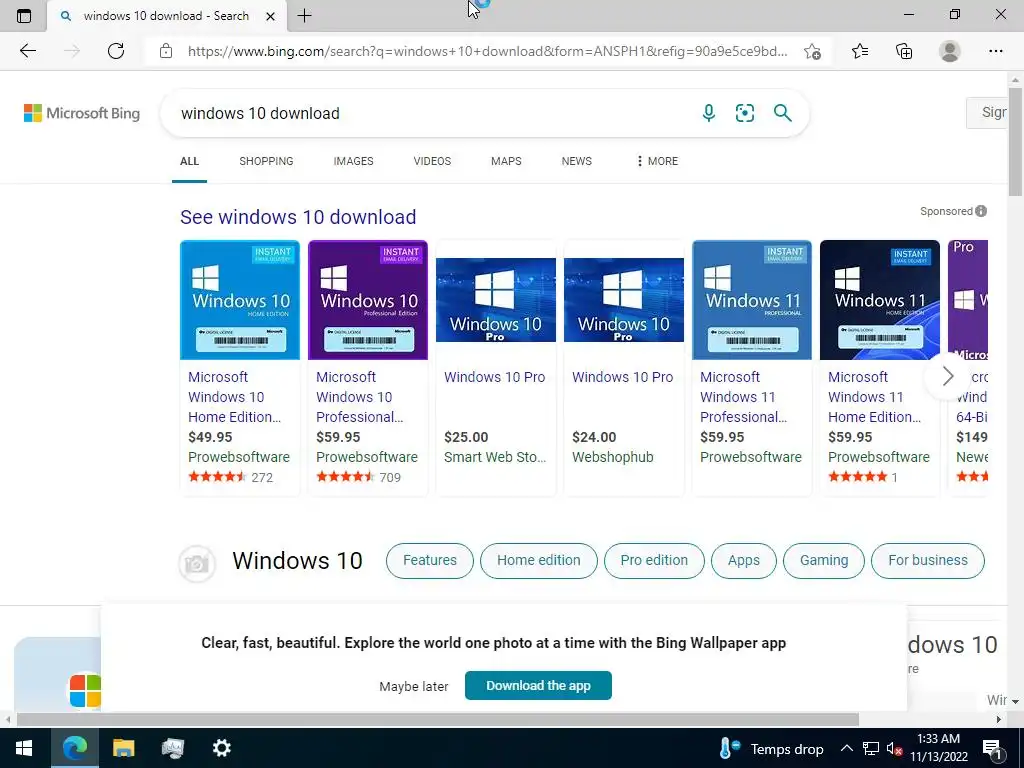Show next sponsored products arrow
1024x768 pixels.
[947, 376]
